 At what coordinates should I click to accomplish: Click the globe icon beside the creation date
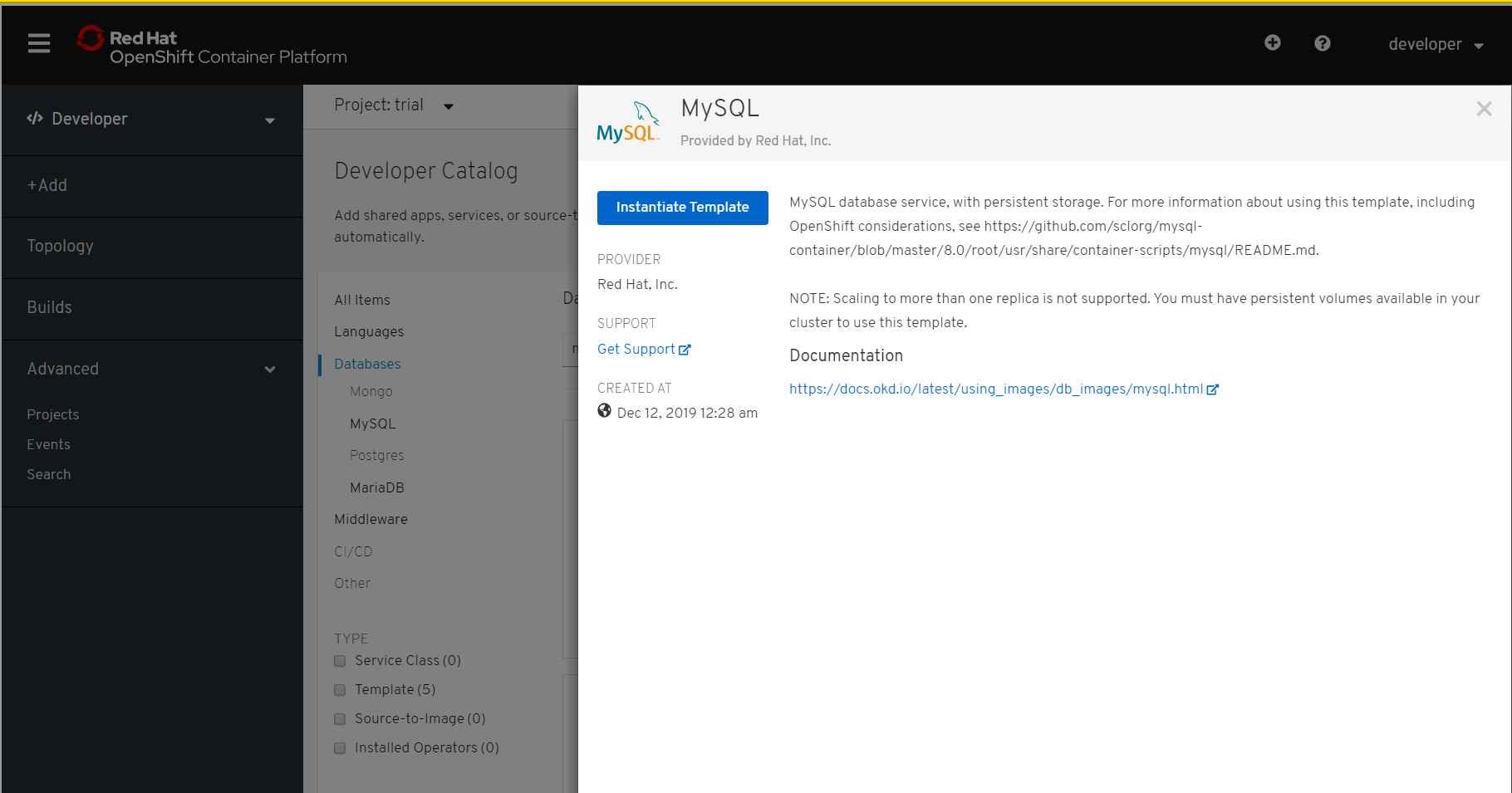click(x=605, y=410)
